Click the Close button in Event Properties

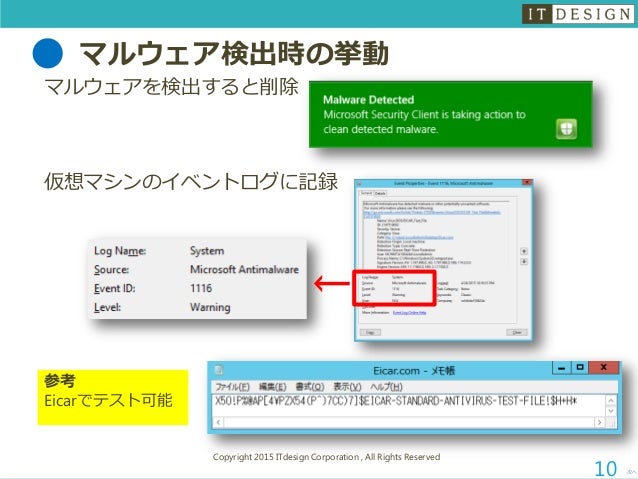tap(517, 332)
